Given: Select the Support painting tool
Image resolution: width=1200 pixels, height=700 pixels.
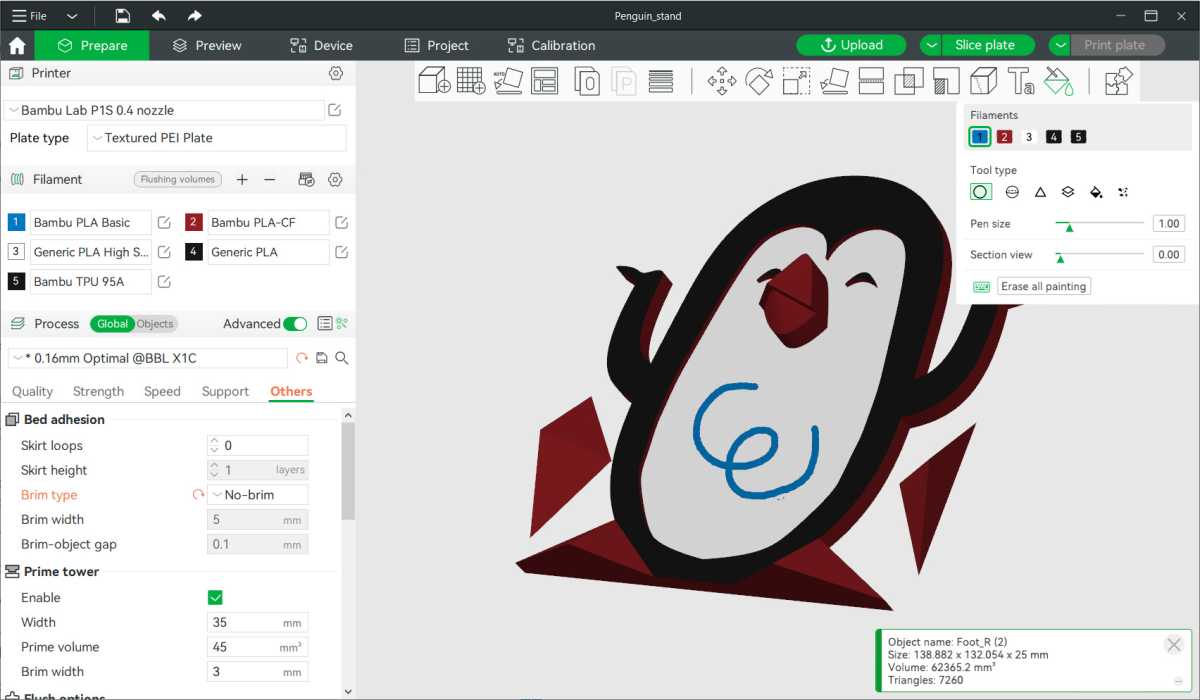Looking at the screenshot, I should (946, 81).
